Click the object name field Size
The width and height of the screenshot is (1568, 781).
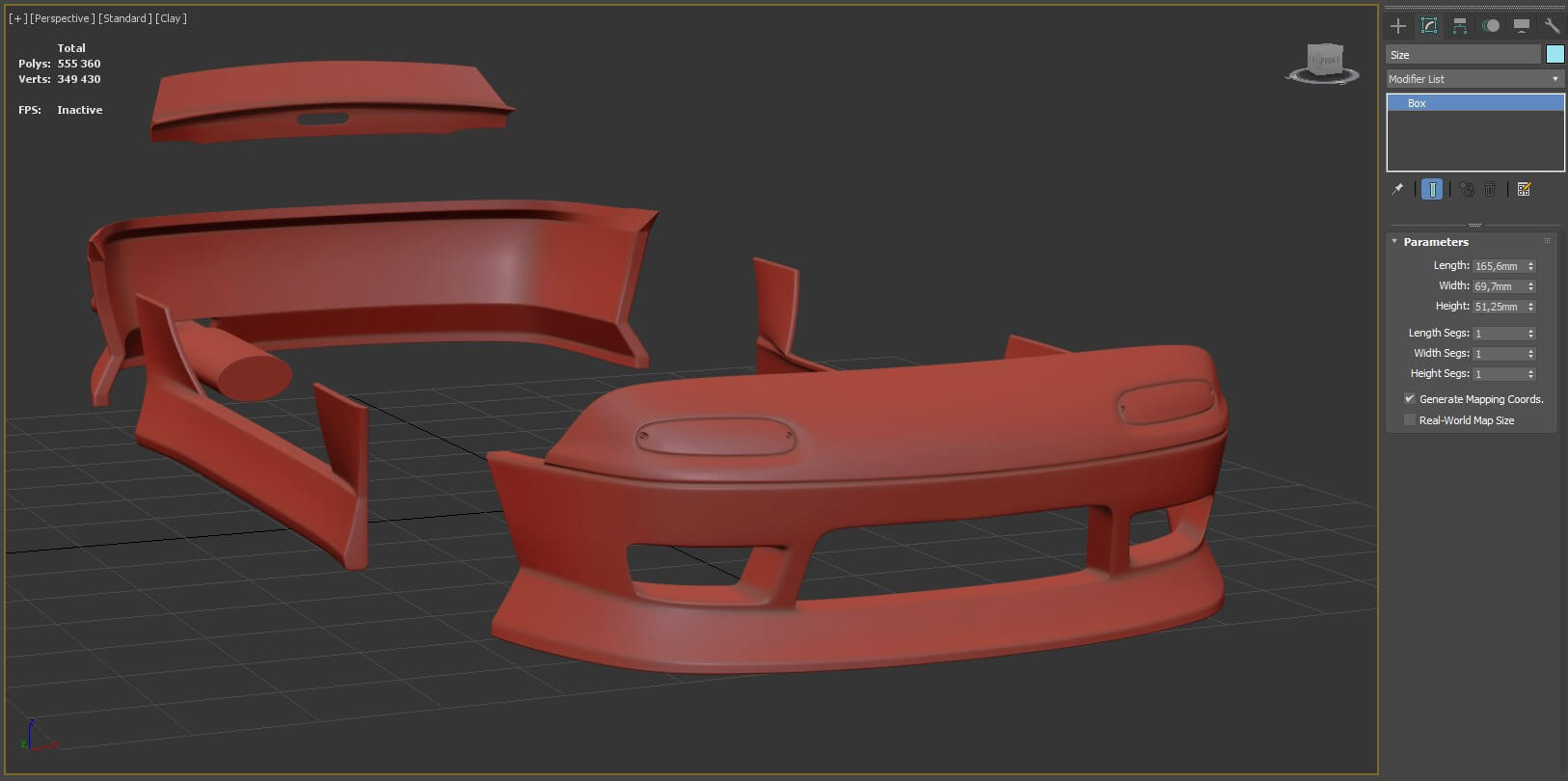tap(1463, 55)
